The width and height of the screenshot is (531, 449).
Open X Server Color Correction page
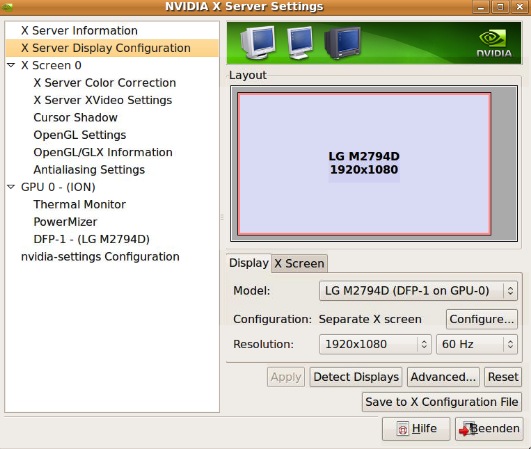click(105, 83)
